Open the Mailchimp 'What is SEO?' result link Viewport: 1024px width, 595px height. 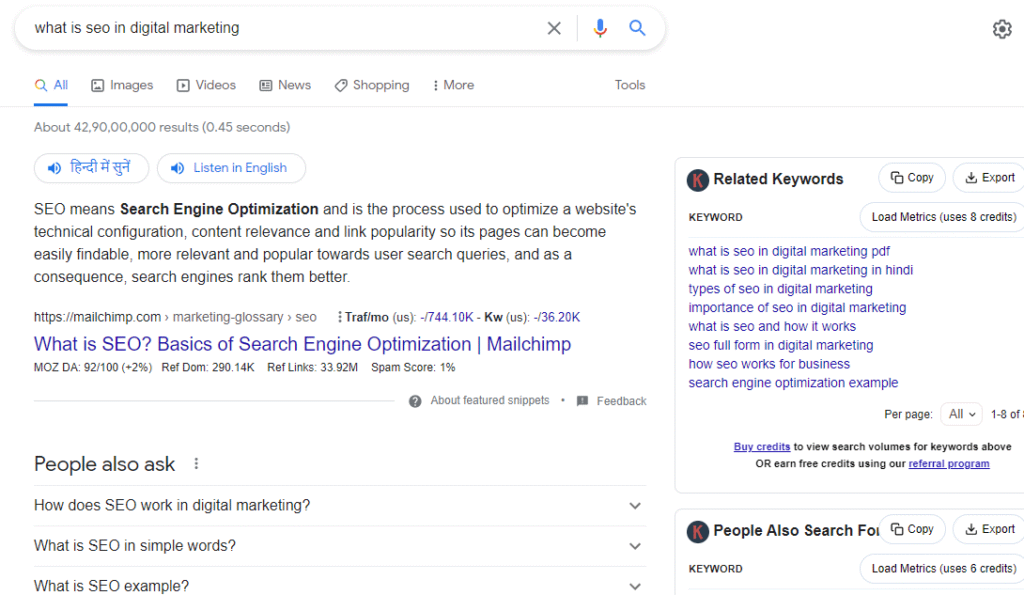click(x=302, y=344)
